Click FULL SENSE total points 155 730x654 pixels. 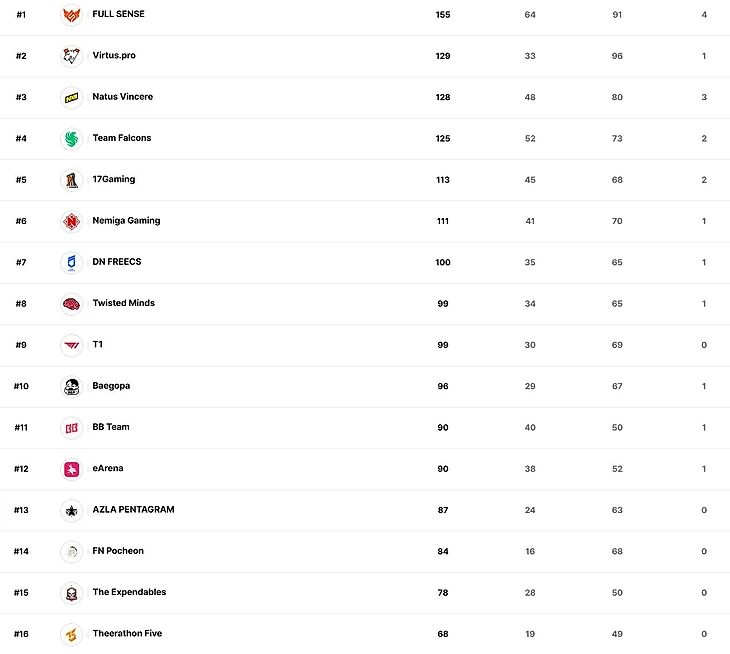(x=443, y=15)
